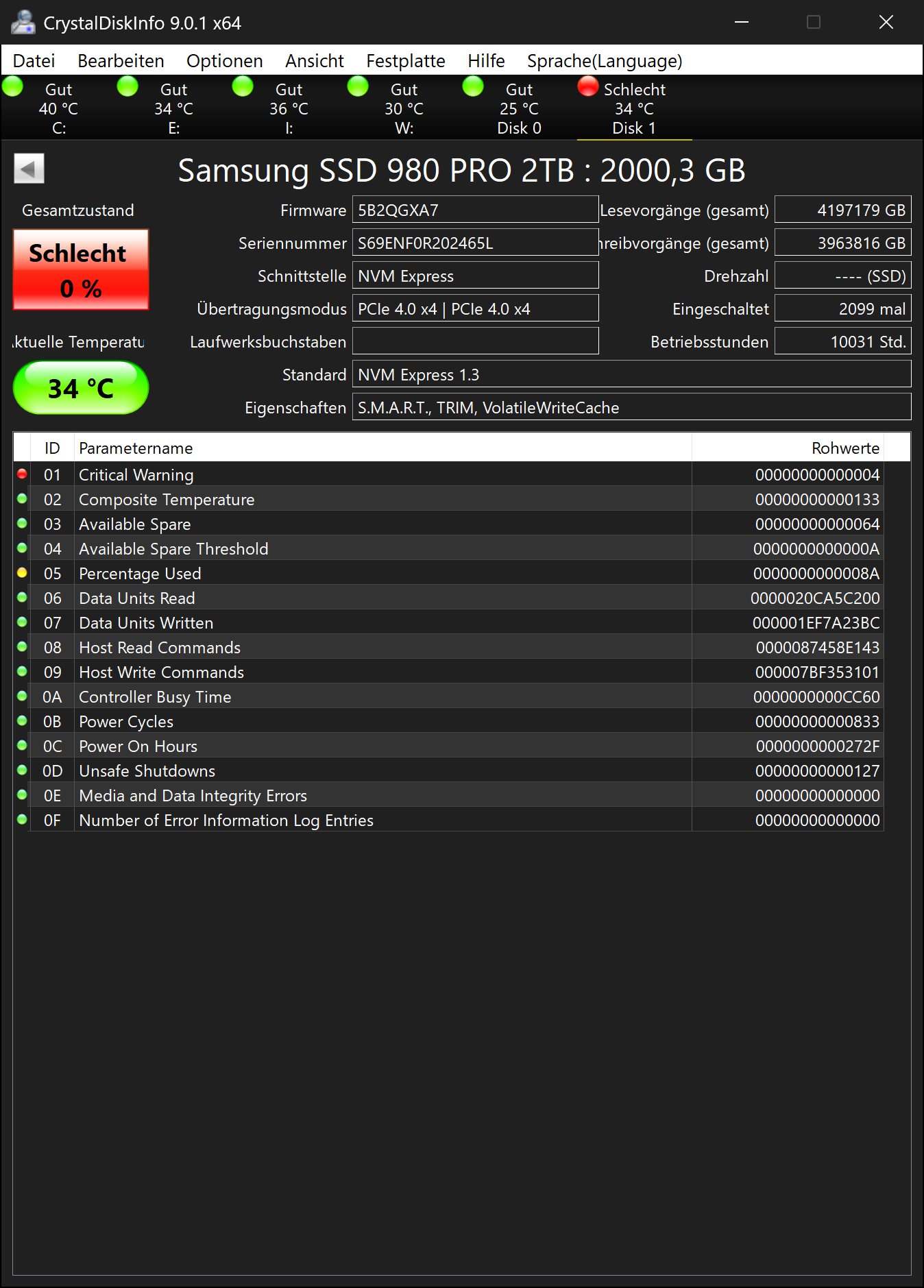This screenshot has width=924, height=1288.
Task: Click the Gesamtzustand label
Action: [78, 210]
